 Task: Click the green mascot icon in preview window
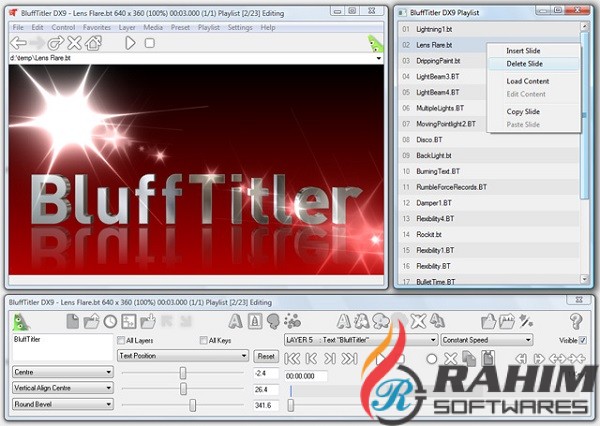click(x=375, y=43)
